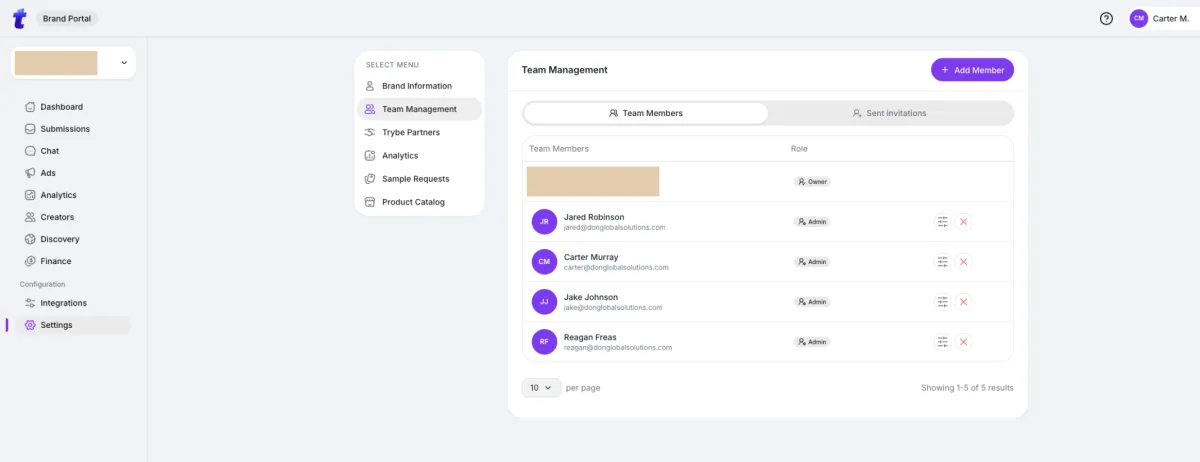The image size is (1200, 462).
Task: Click the RF avatar for Reagan Freas
Action: (544, 342)
